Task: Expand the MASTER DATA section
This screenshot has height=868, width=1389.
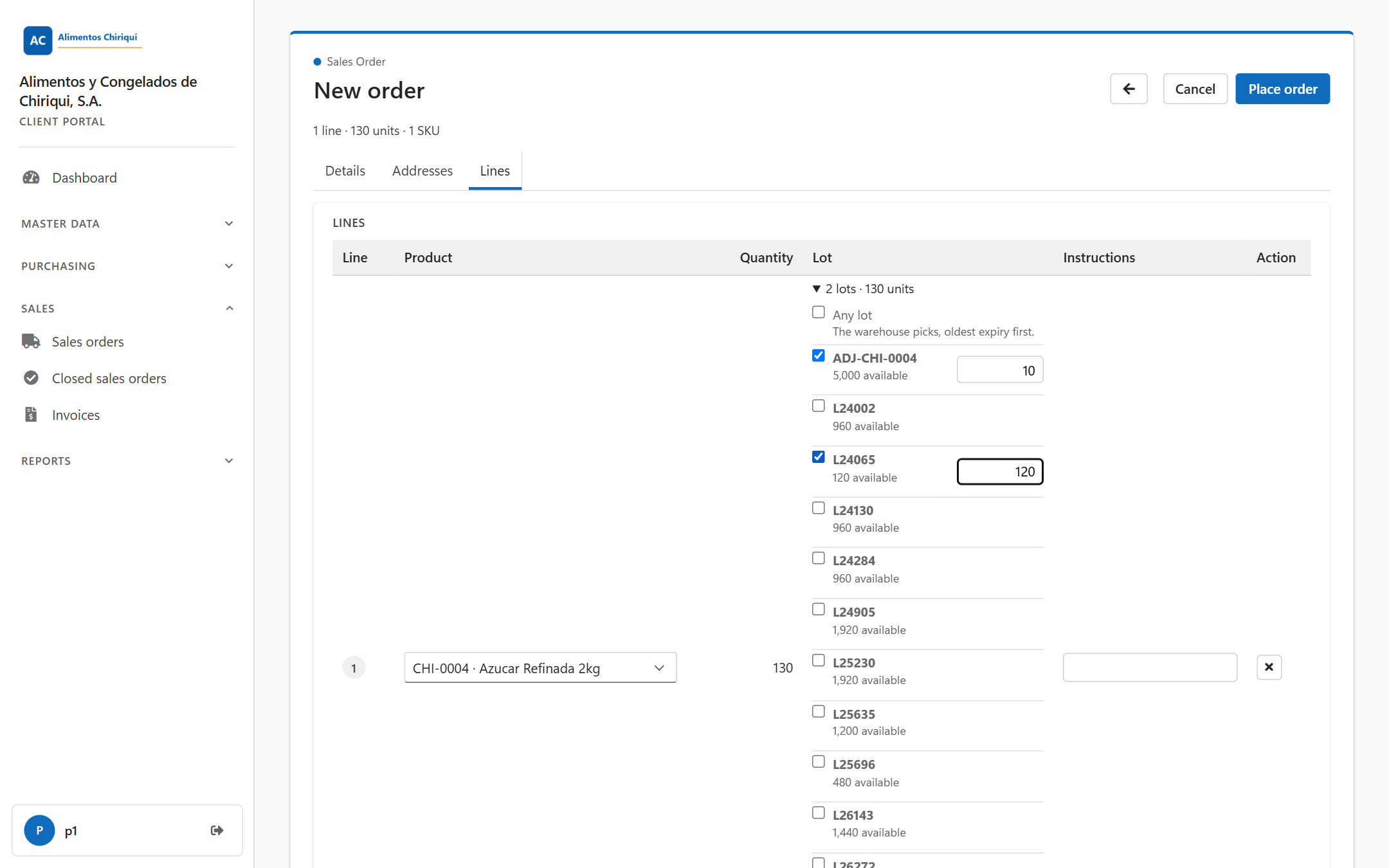Action: click(127, 224)
